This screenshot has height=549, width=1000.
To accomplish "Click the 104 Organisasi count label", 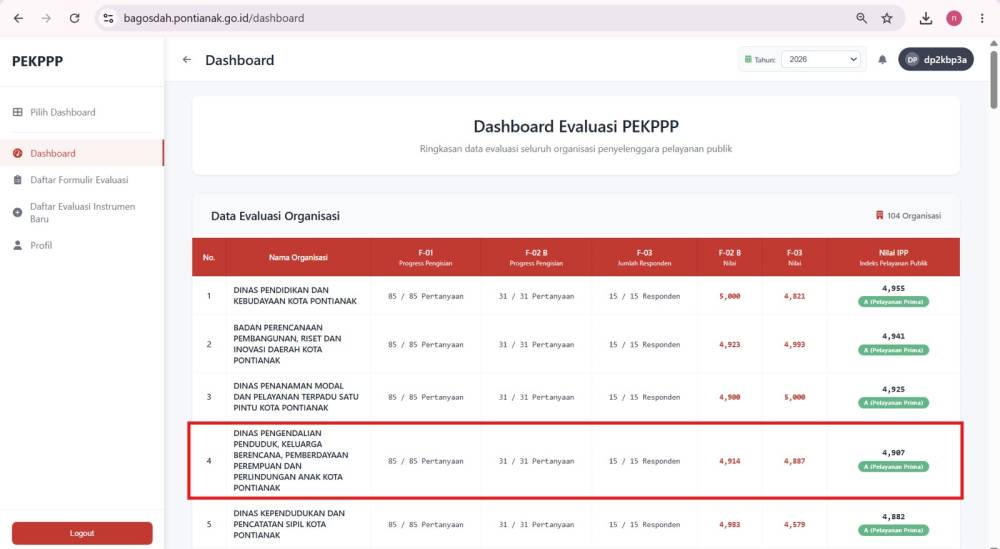I will 913,216.
